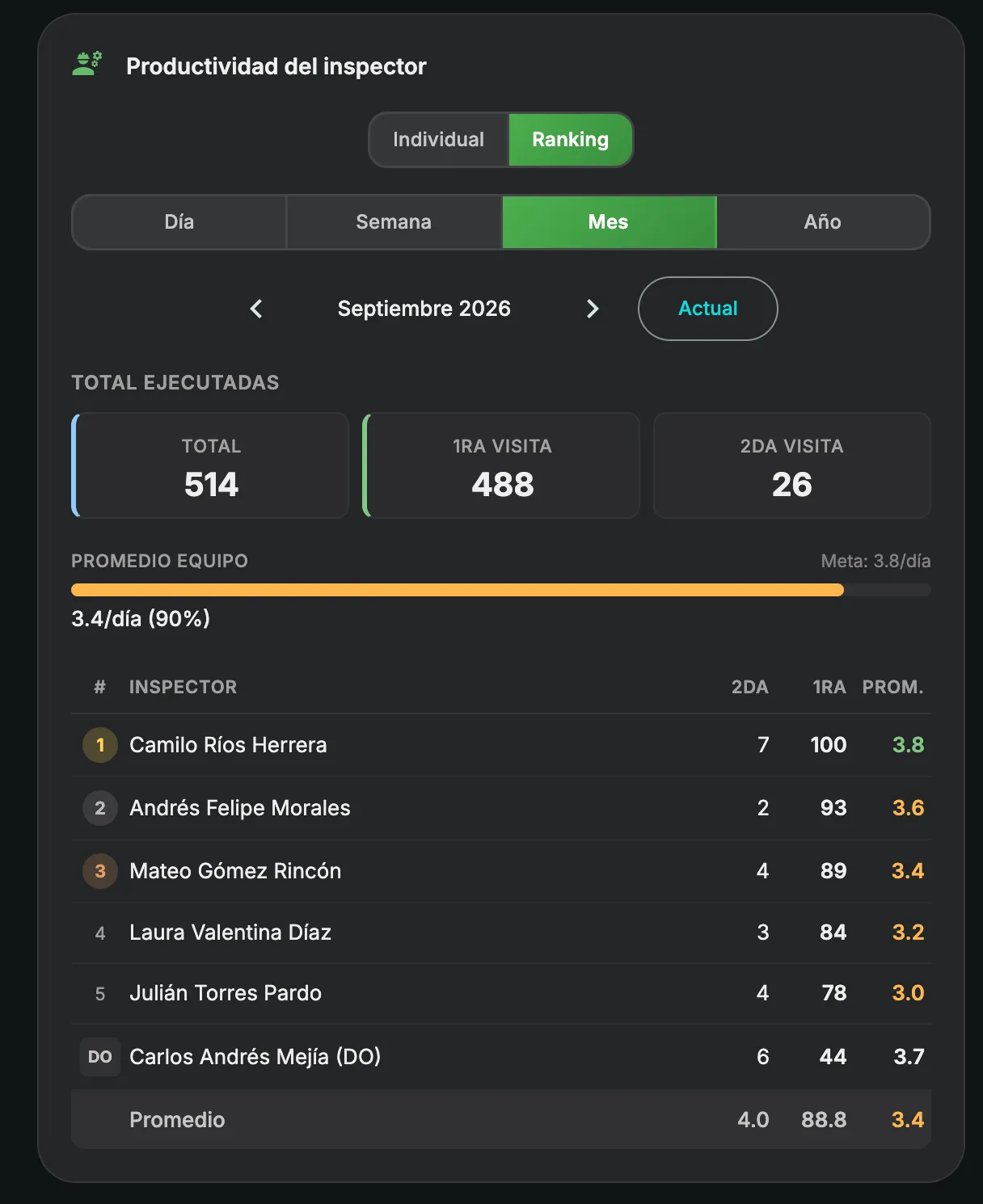Click the Meta: 3.8/día label
The height and width of the screenshot is (1204, 983).
click(x=875, y=561)
